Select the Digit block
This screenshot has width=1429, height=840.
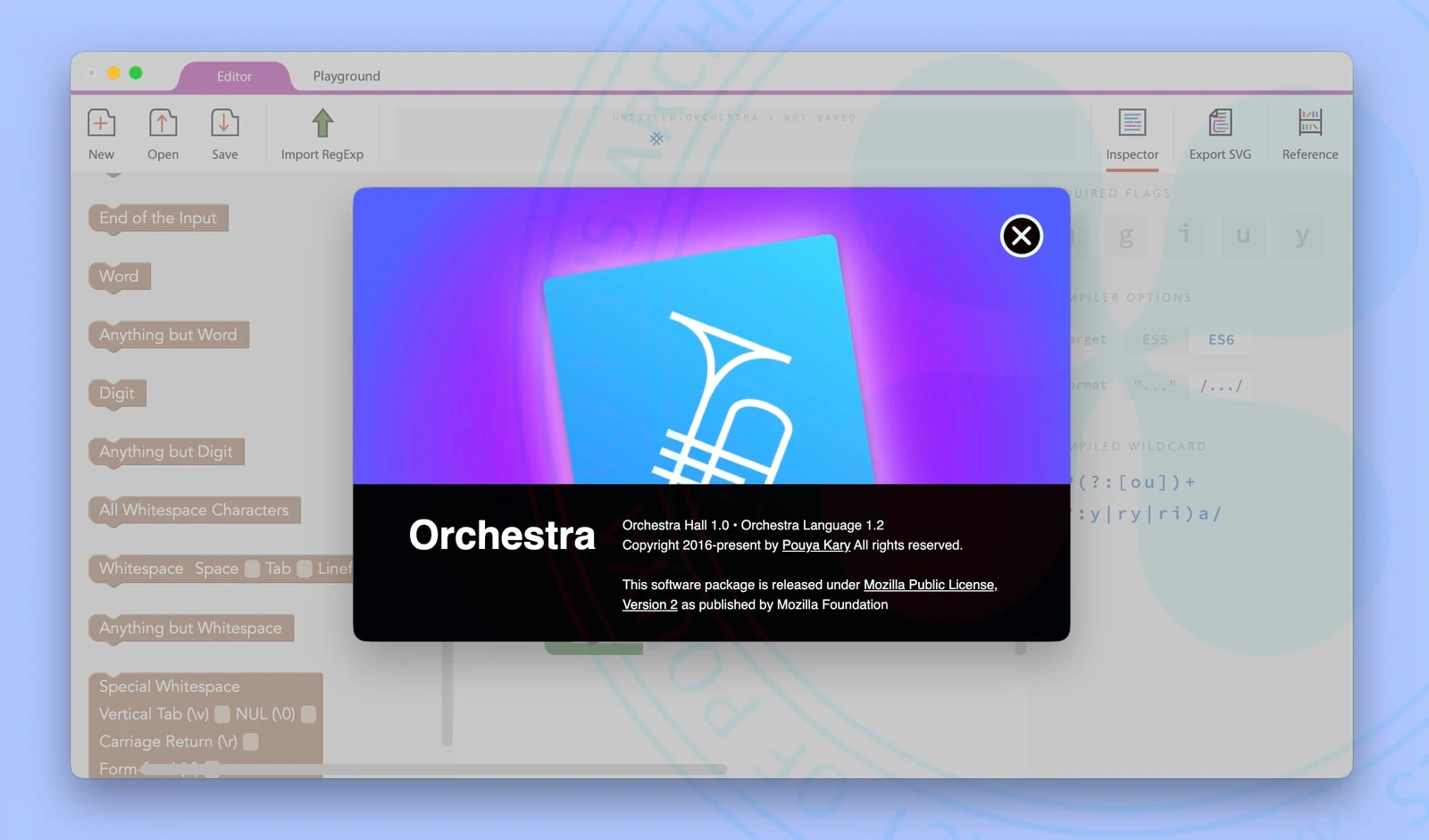point(117,393)
